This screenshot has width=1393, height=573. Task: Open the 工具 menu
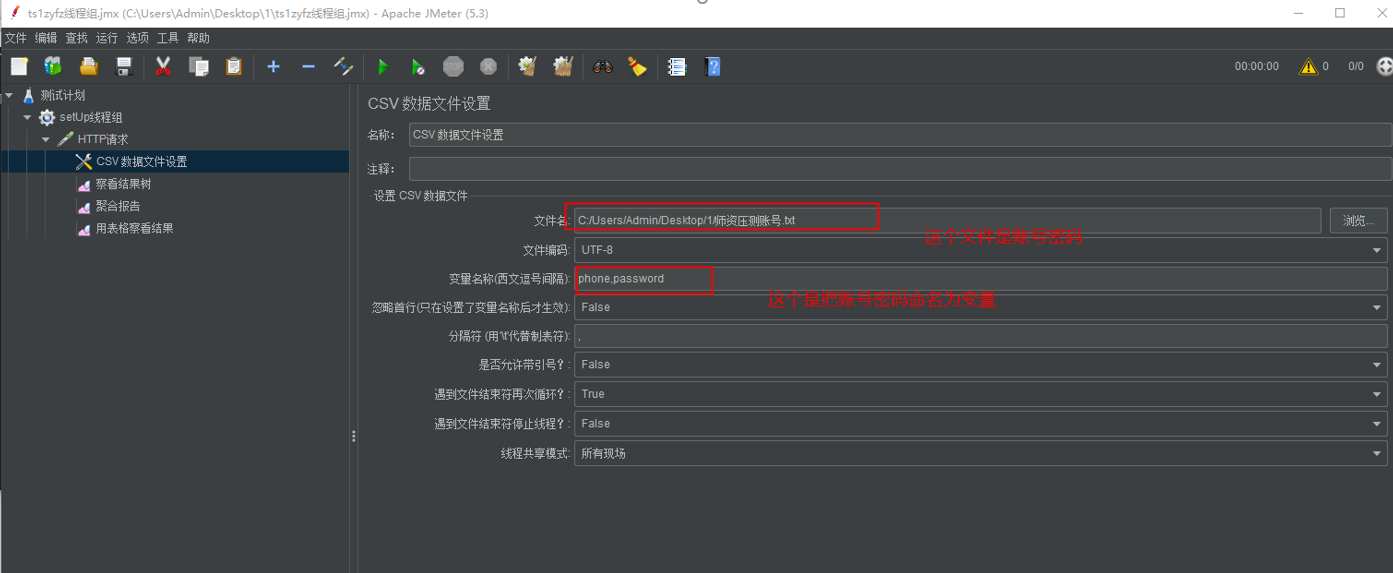point(168,38)
